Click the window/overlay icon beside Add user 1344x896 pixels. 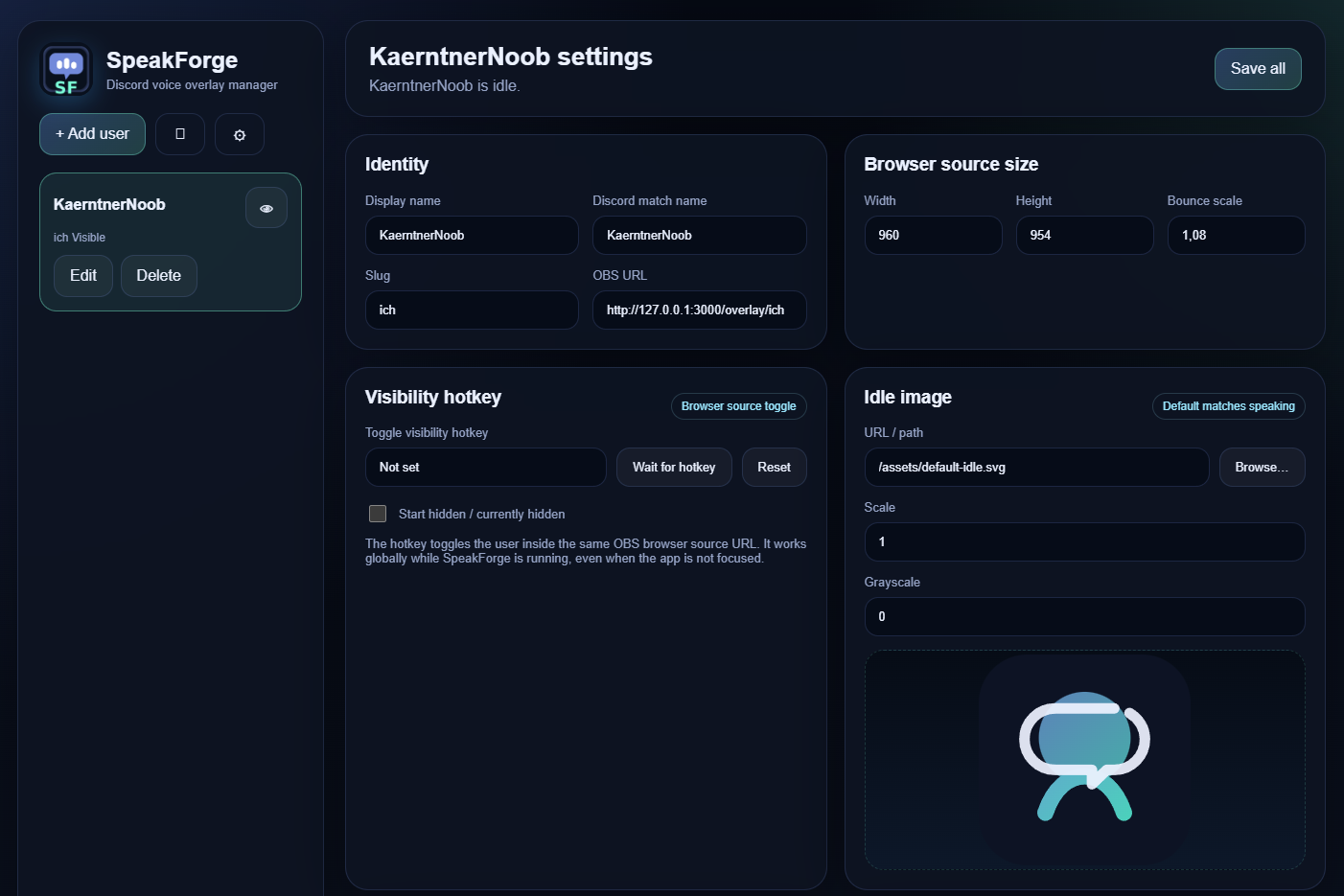179,134
